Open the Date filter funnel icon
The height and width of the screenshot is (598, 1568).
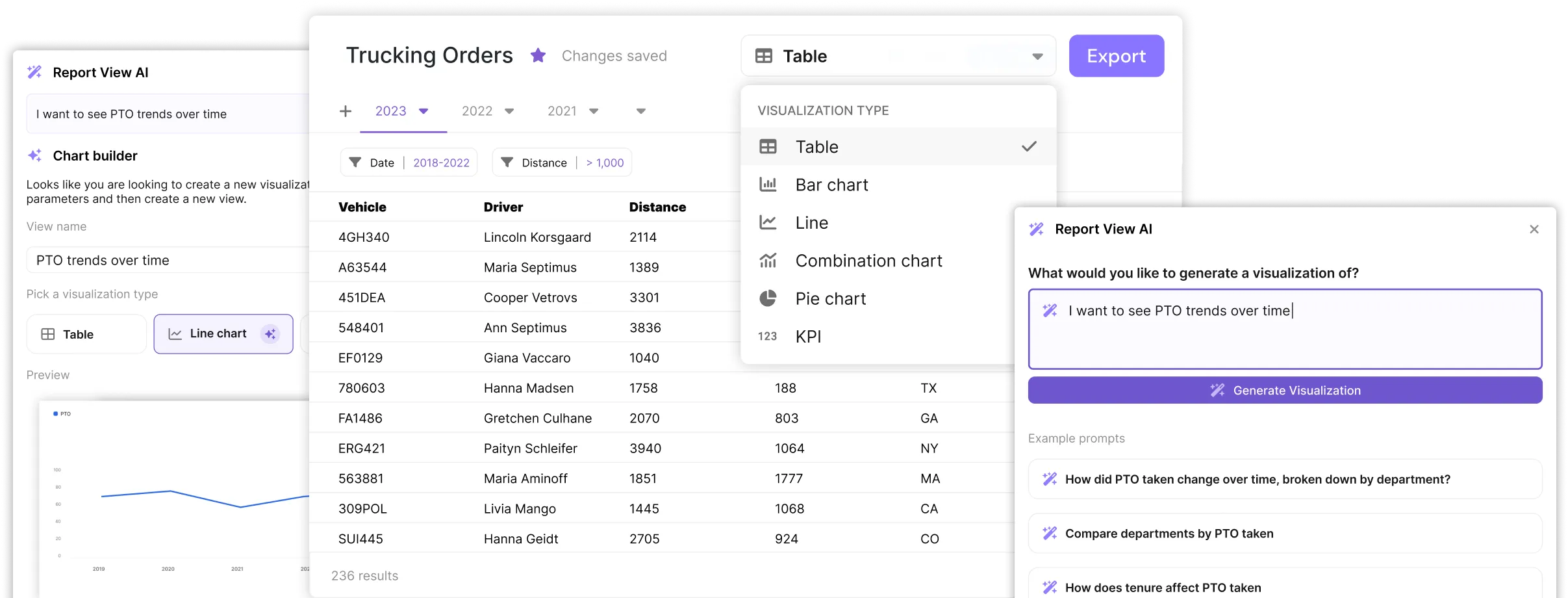pos(355,162)
